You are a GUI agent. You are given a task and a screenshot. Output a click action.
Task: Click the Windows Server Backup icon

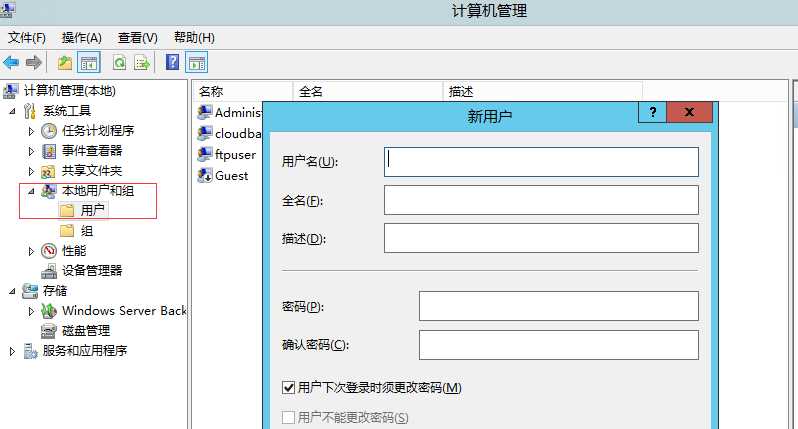[49, 310]
